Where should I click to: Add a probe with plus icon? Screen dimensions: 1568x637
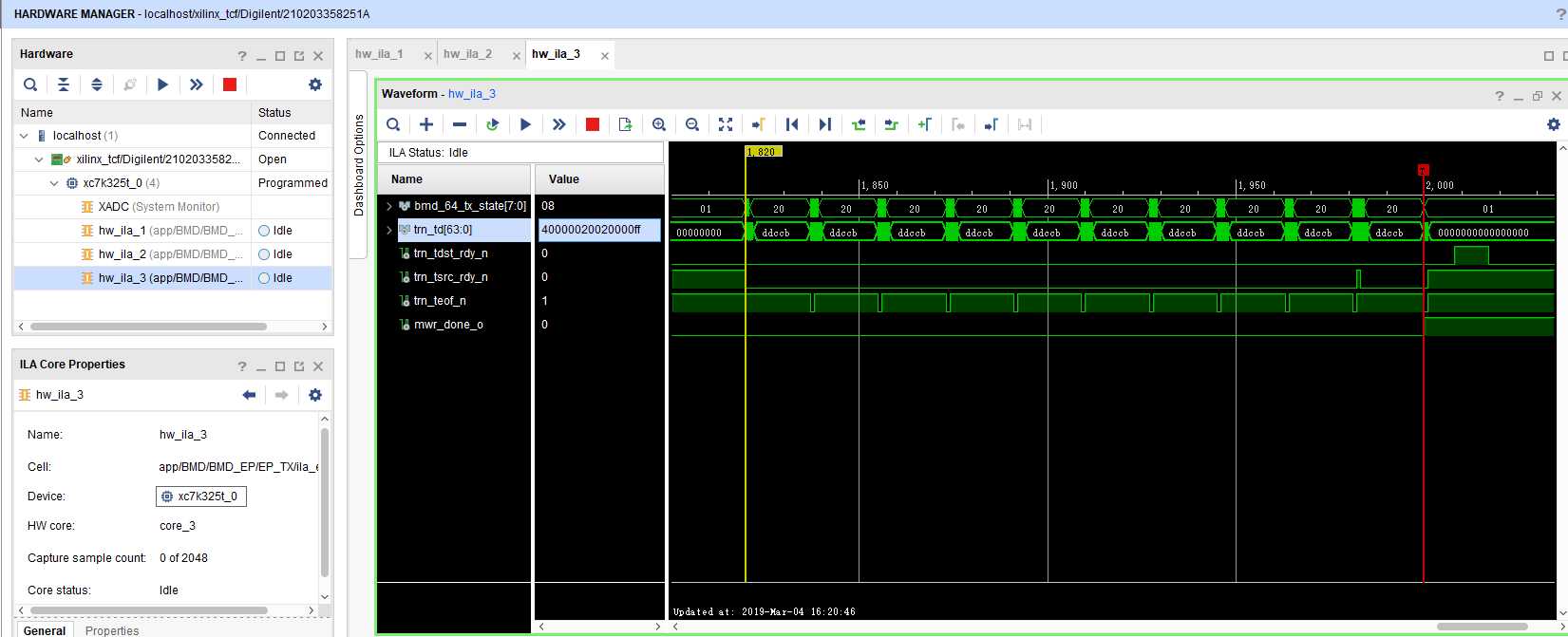pos(426,124)
